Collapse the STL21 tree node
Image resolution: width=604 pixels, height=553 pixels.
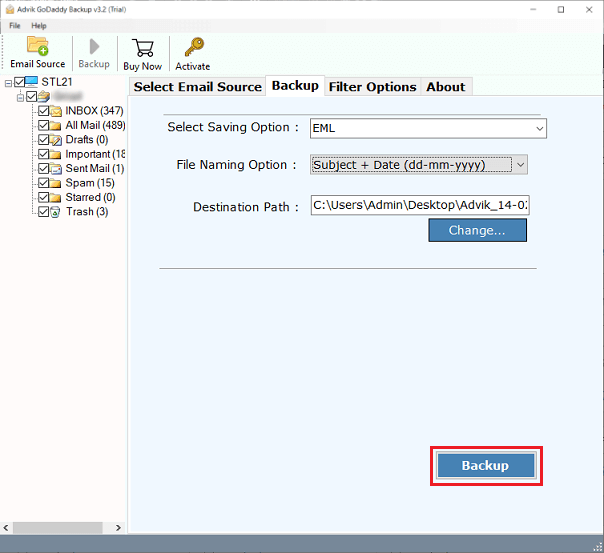pos(8,83)
